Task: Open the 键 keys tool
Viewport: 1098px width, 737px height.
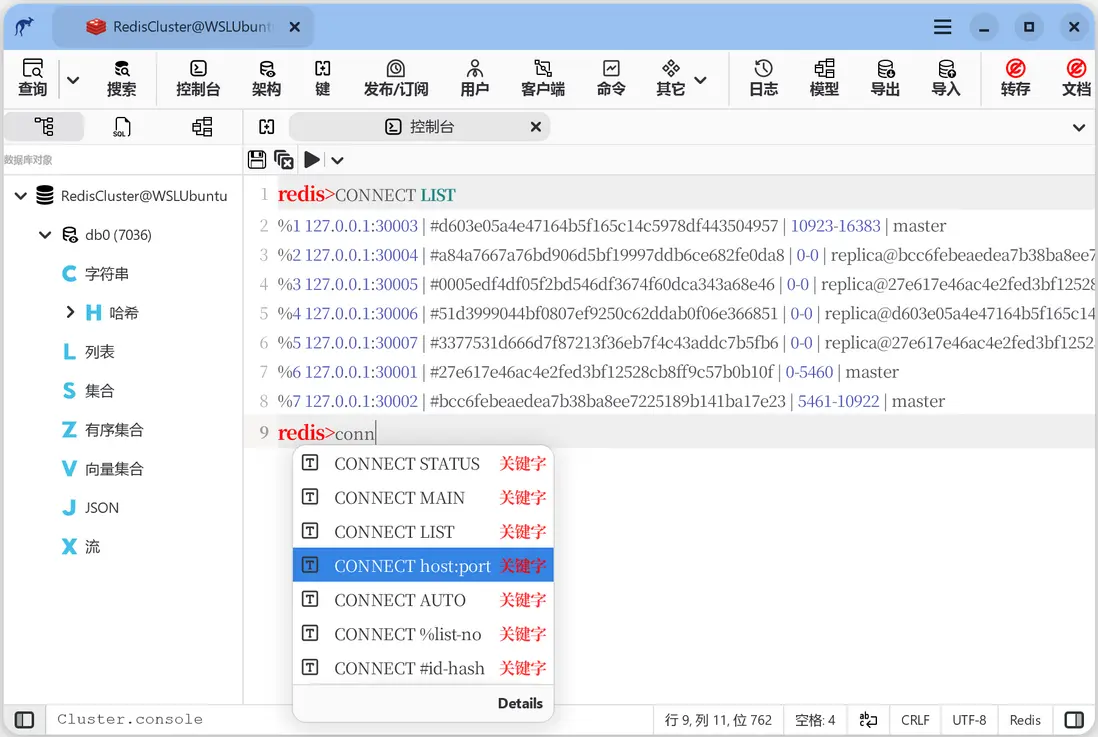Action: point(323,78)
